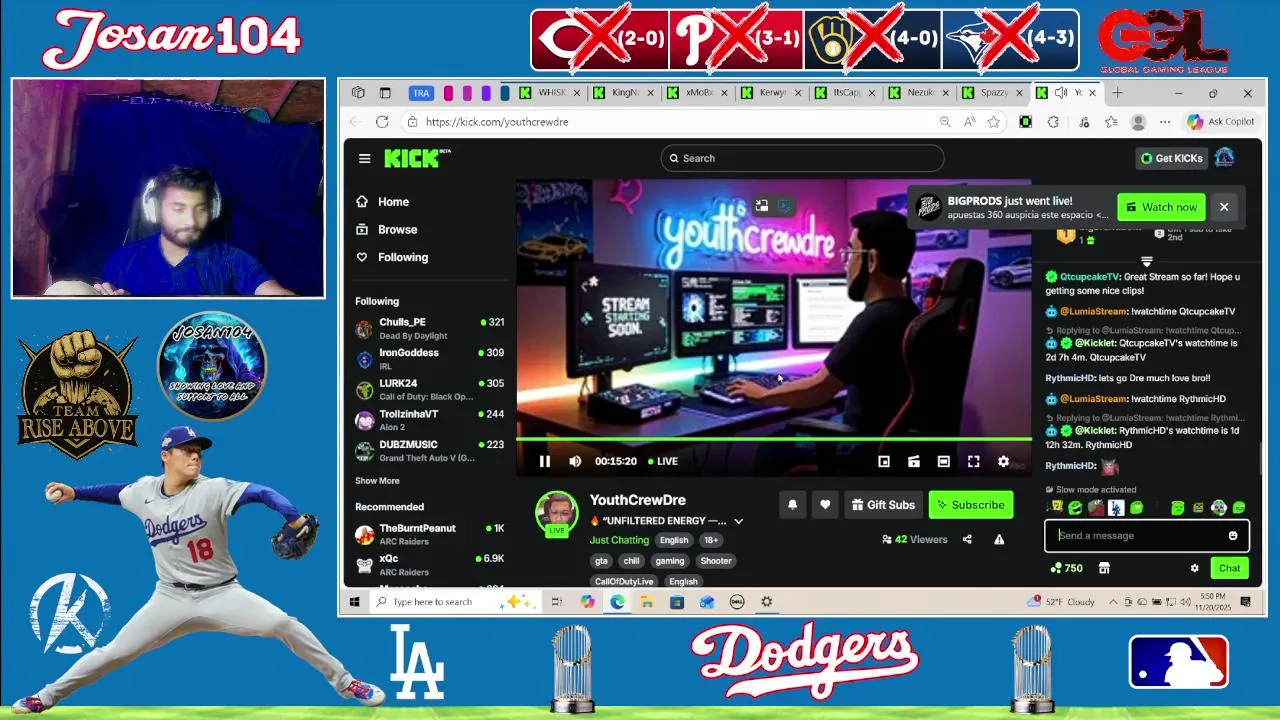1280x720 pixels.
Task: Click the 18+ tag
Action: coord(710,540)
